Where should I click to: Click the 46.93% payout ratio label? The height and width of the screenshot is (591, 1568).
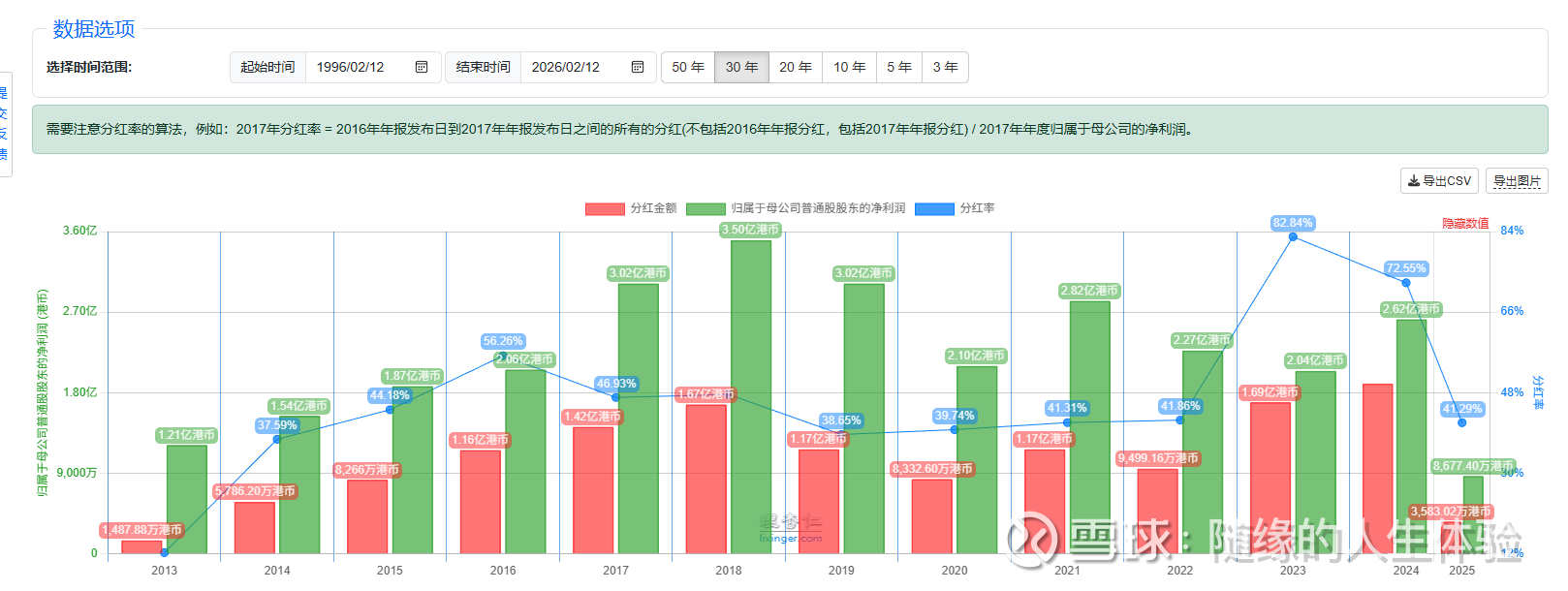coord(616,384)
